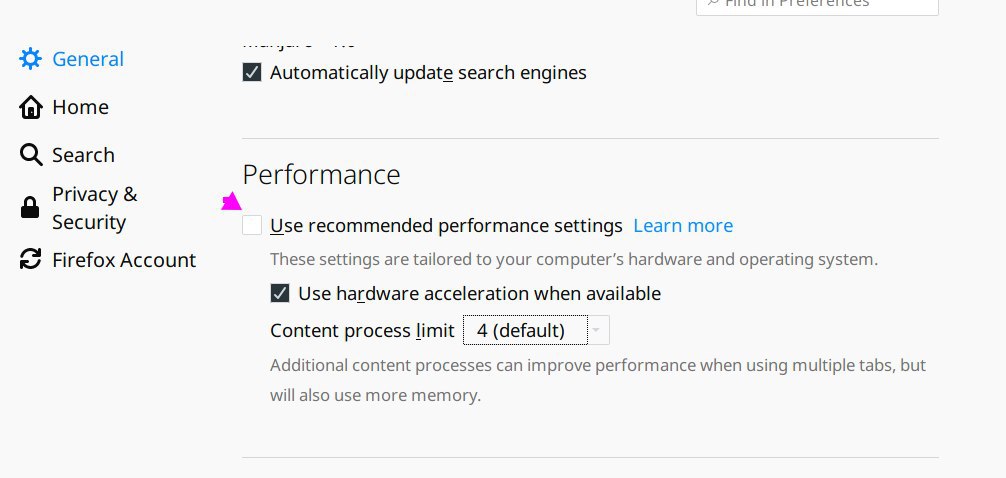Click magnifier icon in Find in Preferences box
The width and height of the screenshot is (1006, 478).
[713, 4]
